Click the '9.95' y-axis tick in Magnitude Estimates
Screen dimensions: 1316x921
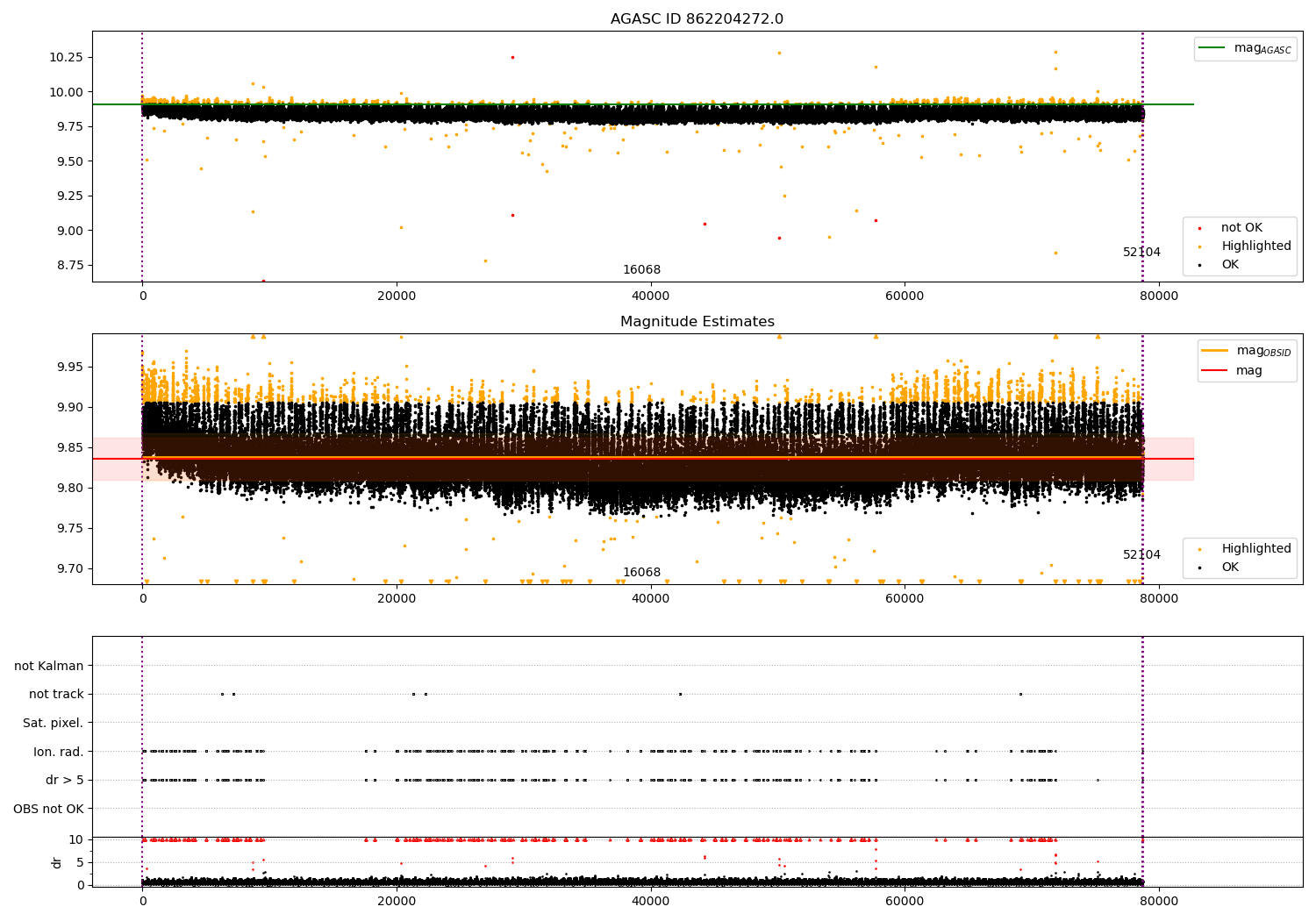(69, 367)
